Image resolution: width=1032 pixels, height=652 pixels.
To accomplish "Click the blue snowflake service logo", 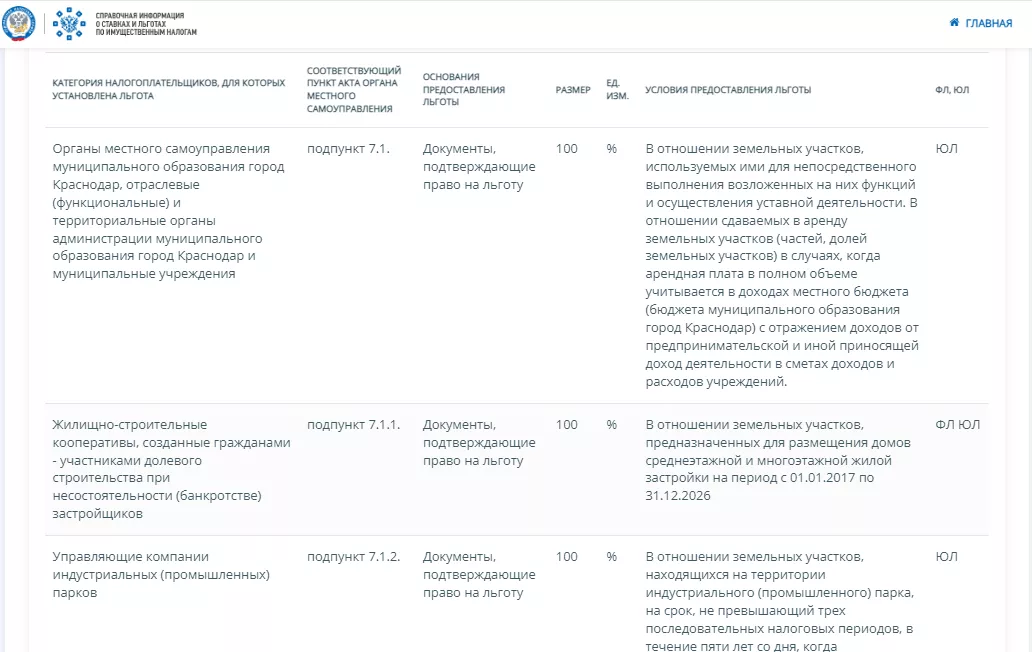I will [x=68, y=23].
